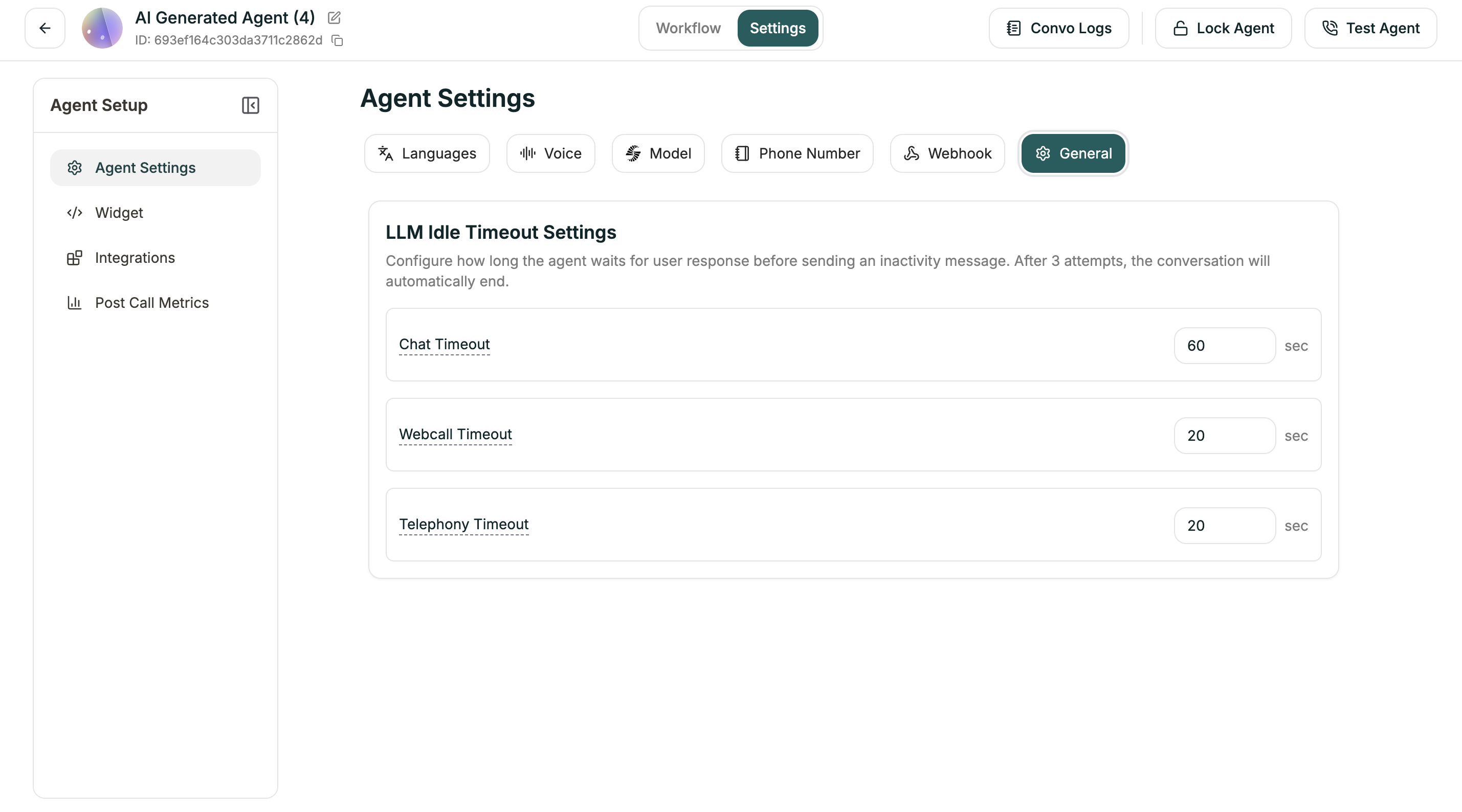Select the Settings toggle option

pos(777,28)
